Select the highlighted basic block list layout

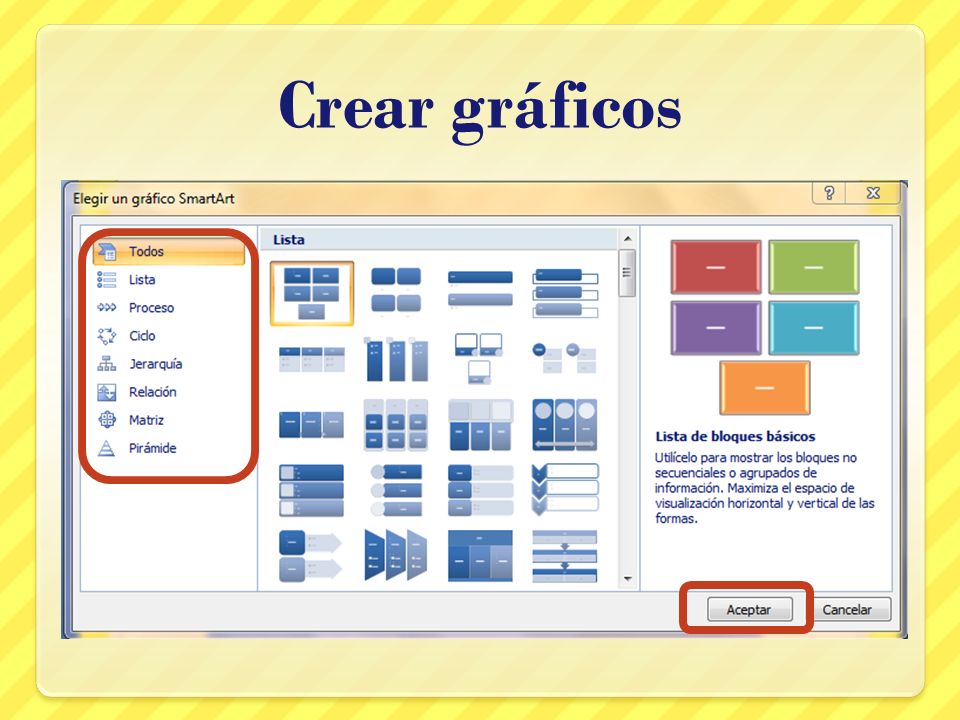click(x=312, y=293)
